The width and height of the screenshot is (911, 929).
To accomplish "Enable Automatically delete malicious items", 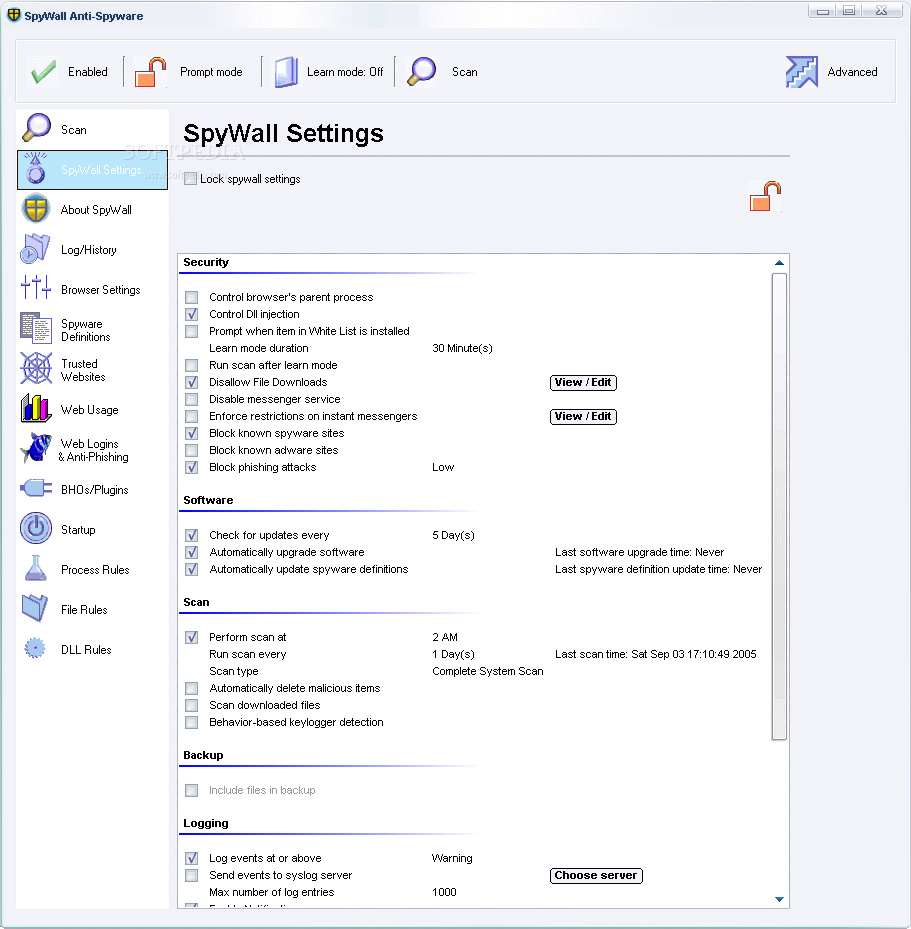I will [x=191, y=688].
